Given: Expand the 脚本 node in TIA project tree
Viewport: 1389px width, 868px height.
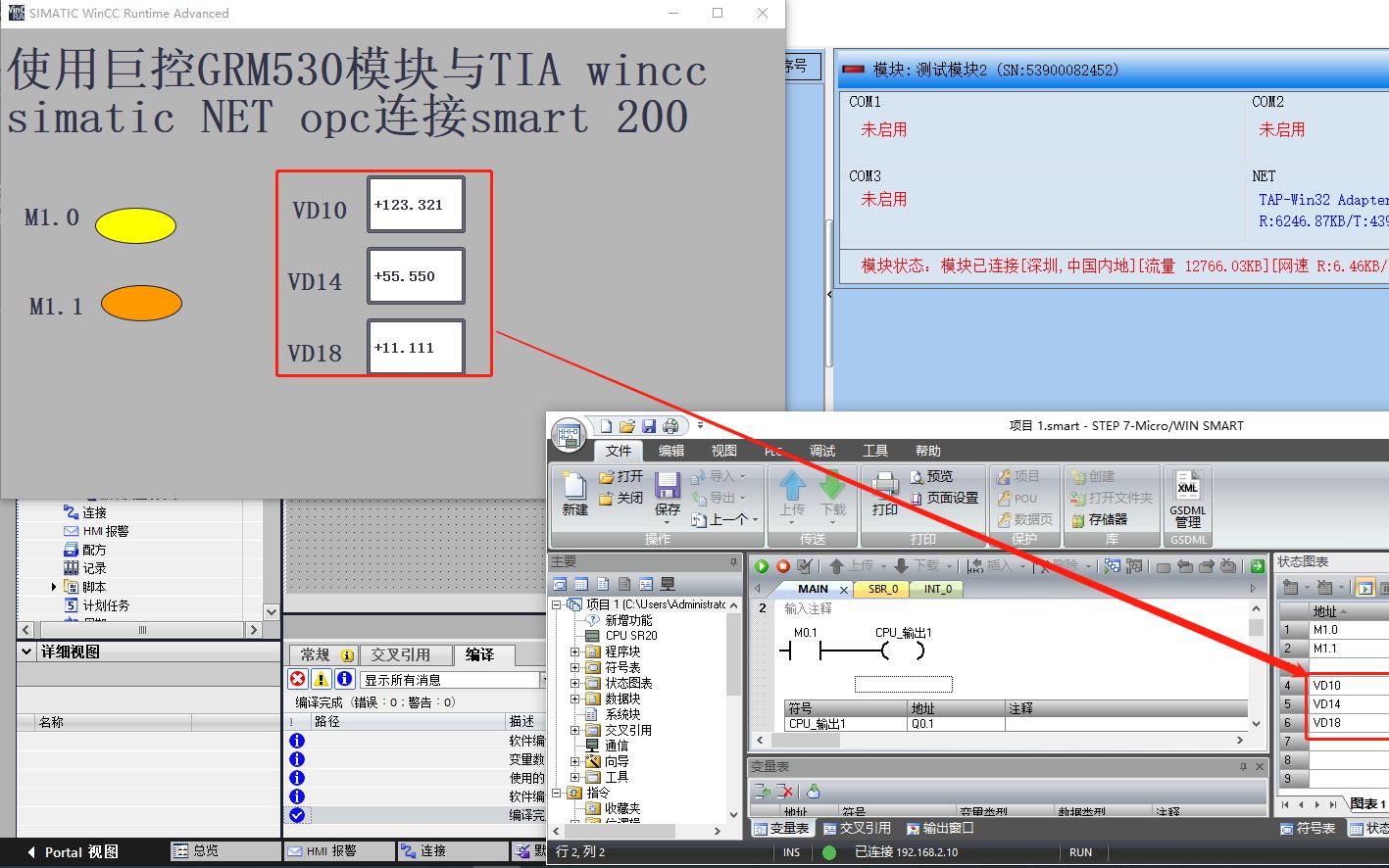Looking at the screenshot, I should (54, 587).
